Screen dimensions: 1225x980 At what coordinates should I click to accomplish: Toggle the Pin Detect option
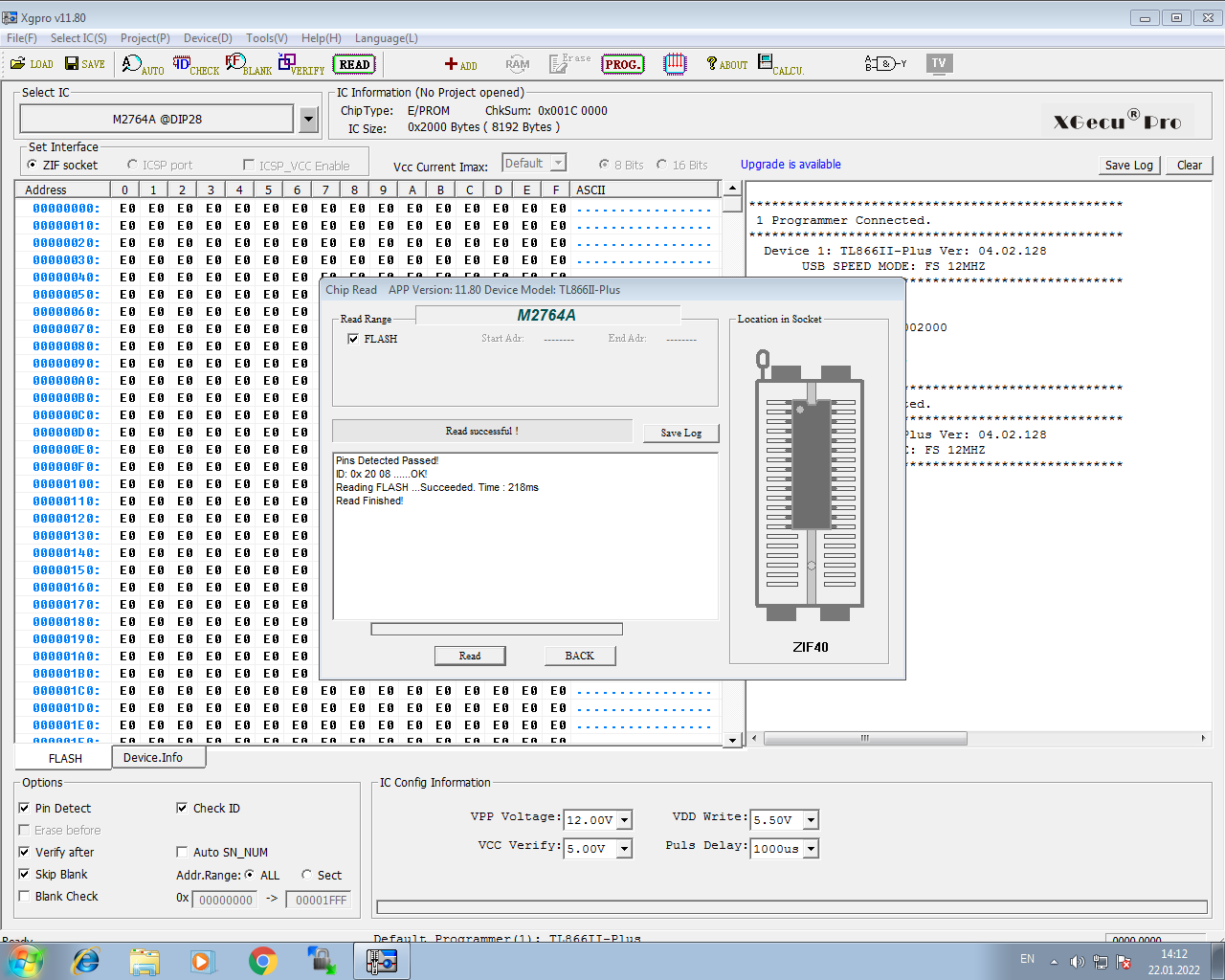pos(24,808)
